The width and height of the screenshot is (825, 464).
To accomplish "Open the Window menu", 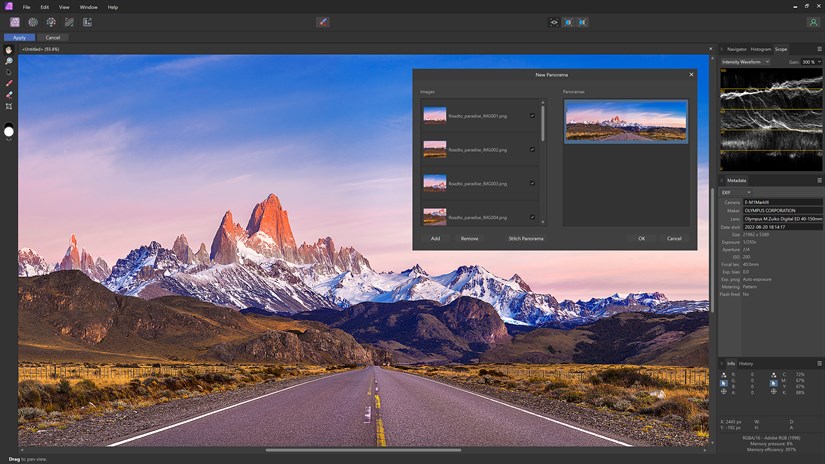I will [x=88, y=7].
